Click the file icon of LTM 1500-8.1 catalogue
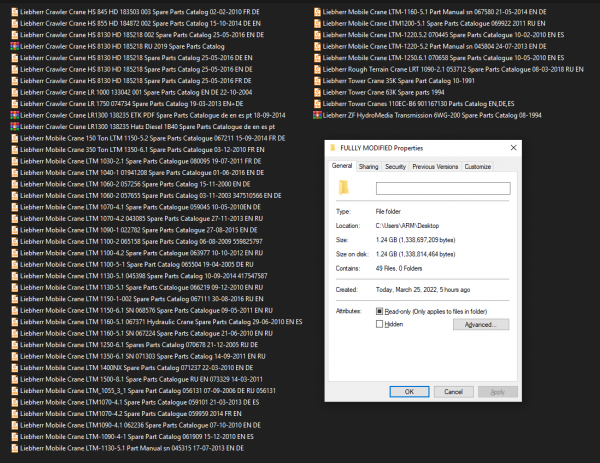The image size is (600, 463). pyautogui.click(x=15, y=379)
